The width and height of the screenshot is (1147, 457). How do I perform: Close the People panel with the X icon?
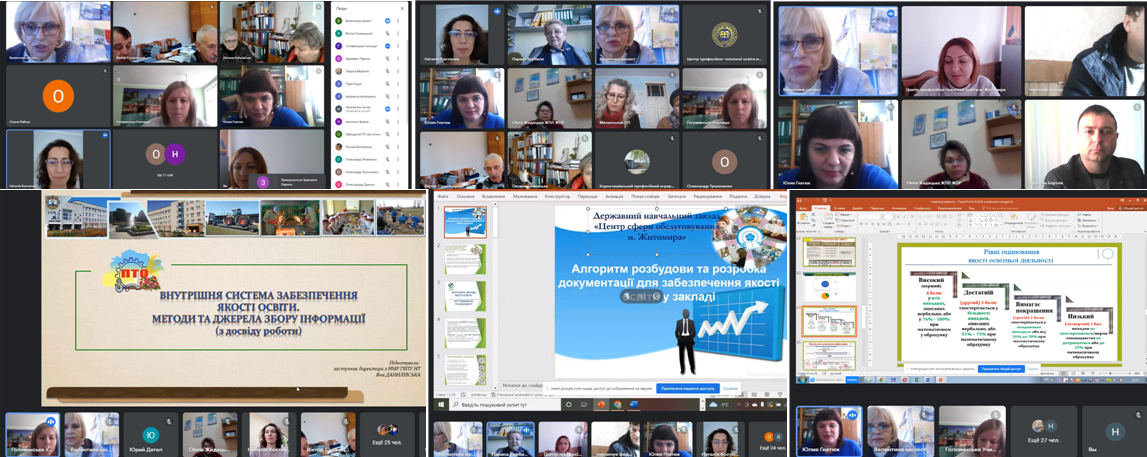pos(404,9)
